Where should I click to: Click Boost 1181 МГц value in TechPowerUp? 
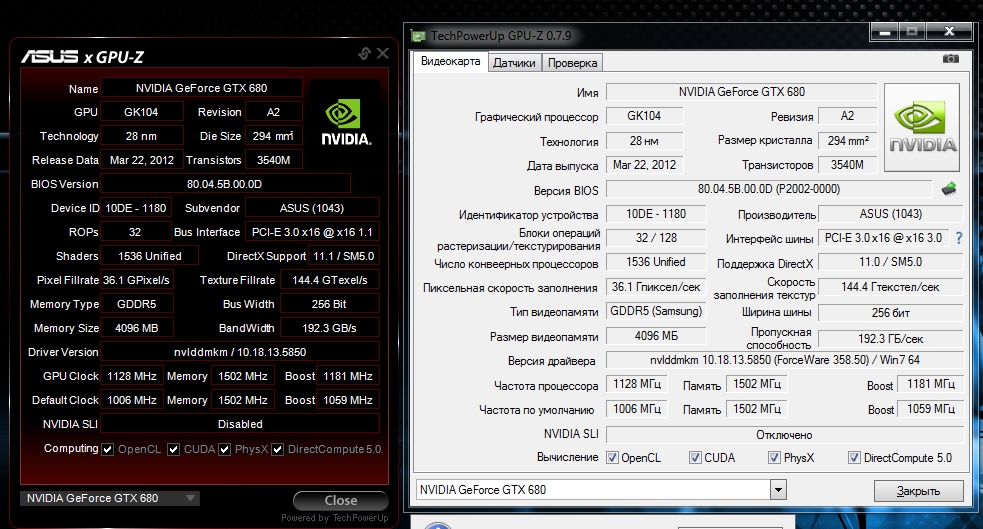931,384
